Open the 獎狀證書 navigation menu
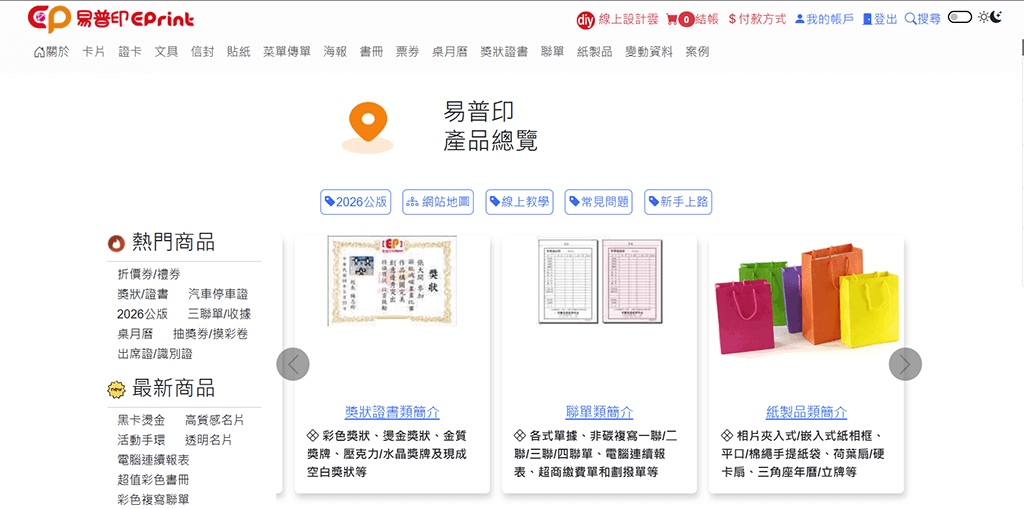 coord(504,52)
